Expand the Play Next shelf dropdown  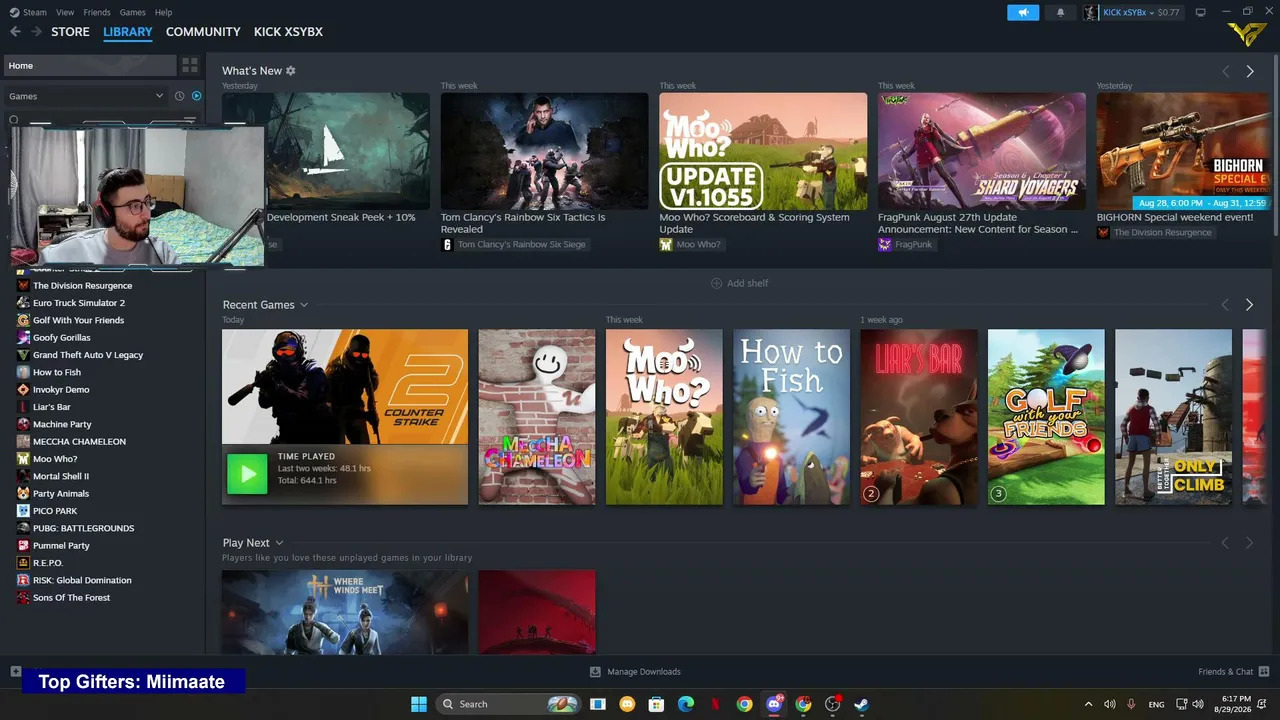tap(279, 543)
